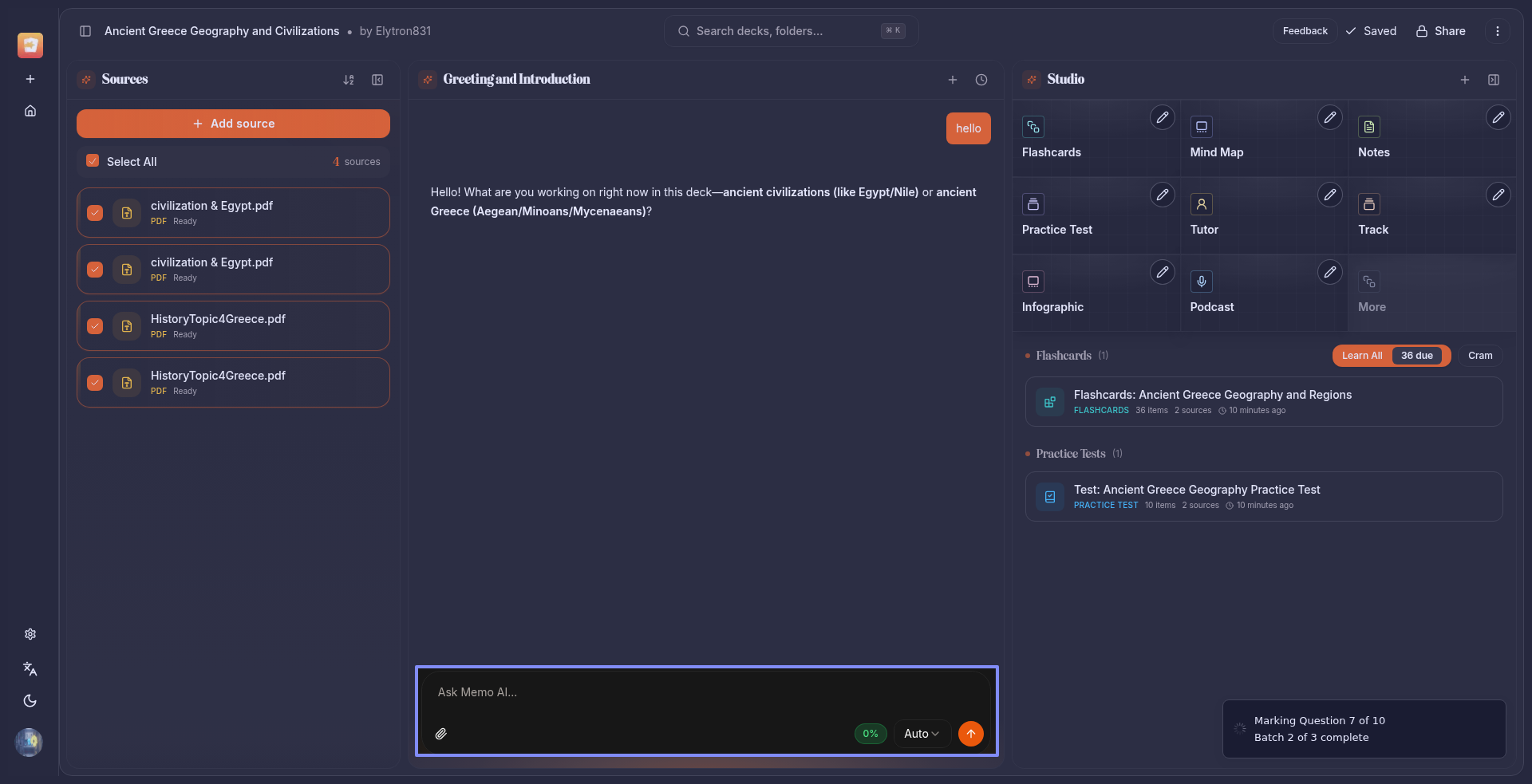Click the Add source button
1532x784 pixels.
coord(233,124)
